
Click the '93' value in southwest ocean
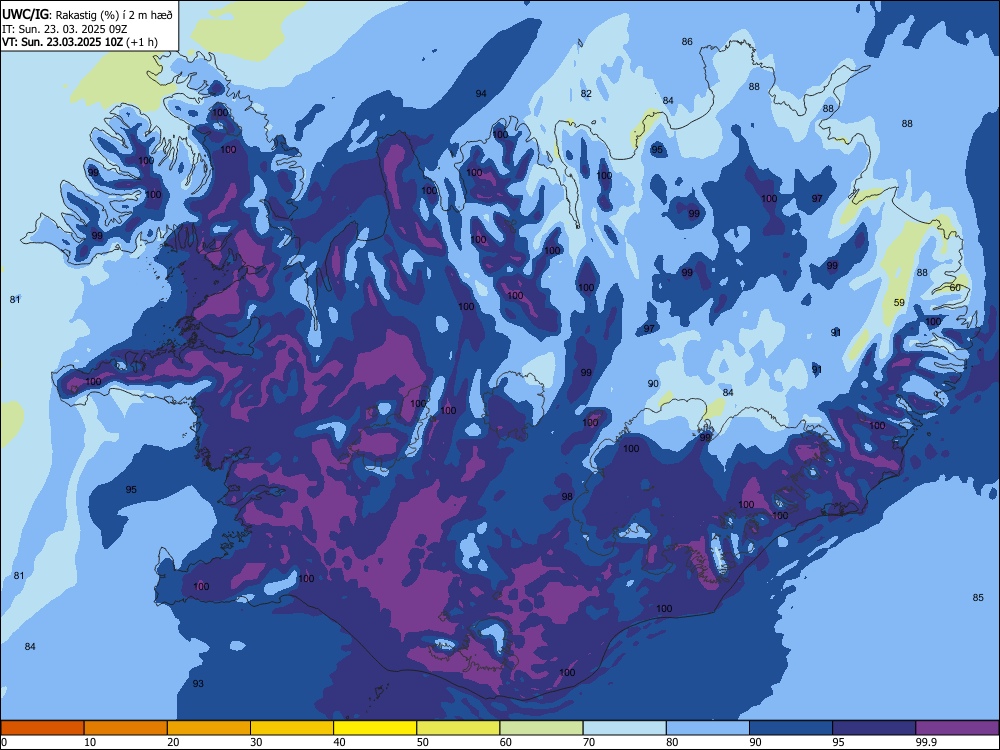point(198,683)
